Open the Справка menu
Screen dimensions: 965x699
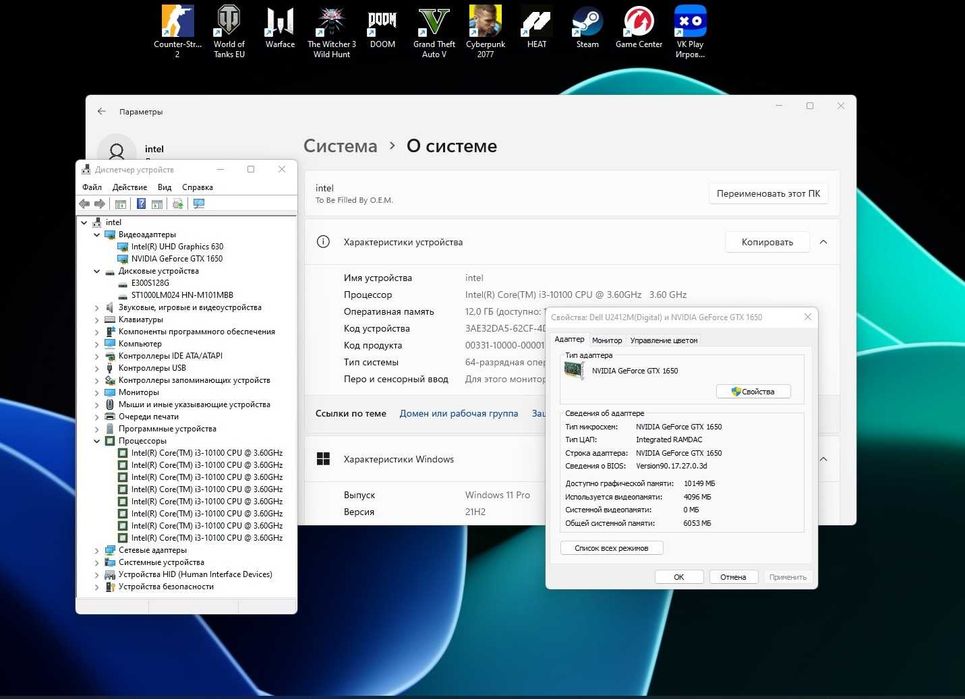(x=198, y=187)
